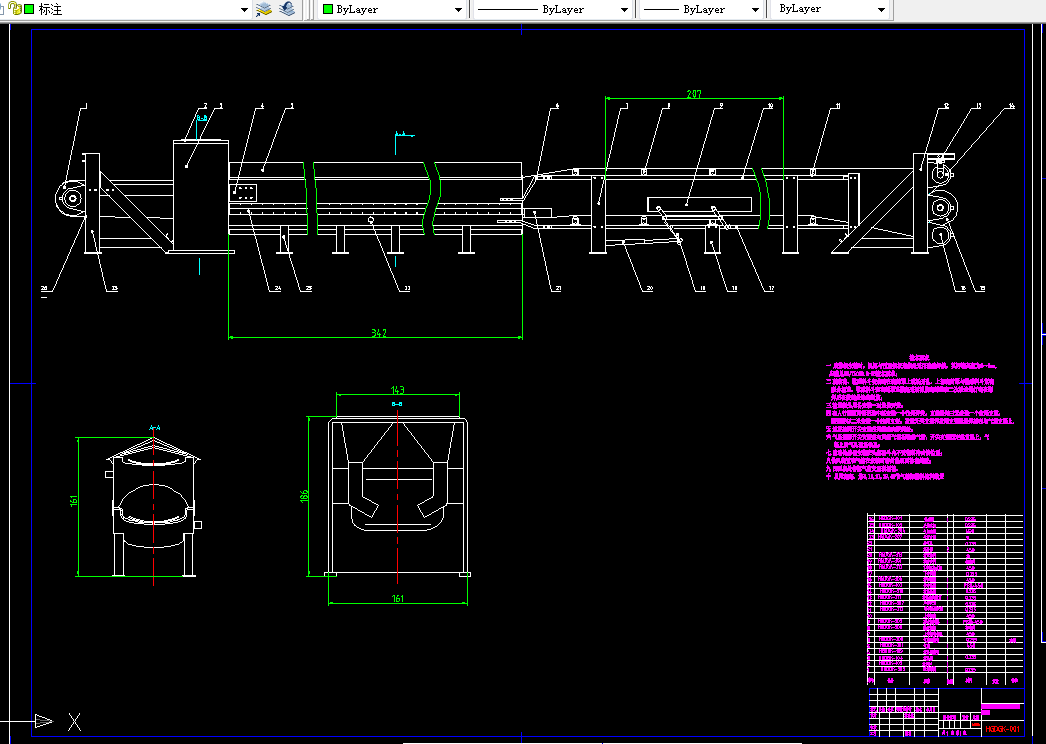Select the 186 vertical dimension text
This screenshot has height=744, width=1046.
(x=304, y=496)
